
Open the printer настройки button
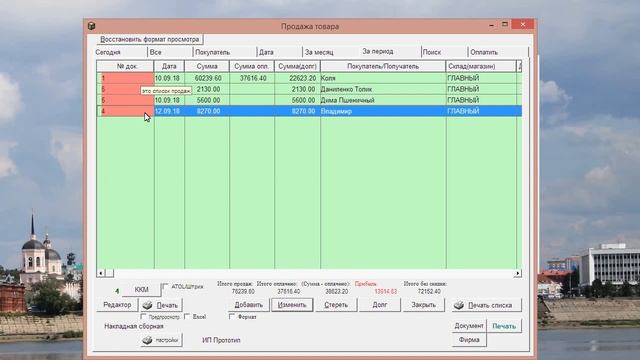coord(161,340)
